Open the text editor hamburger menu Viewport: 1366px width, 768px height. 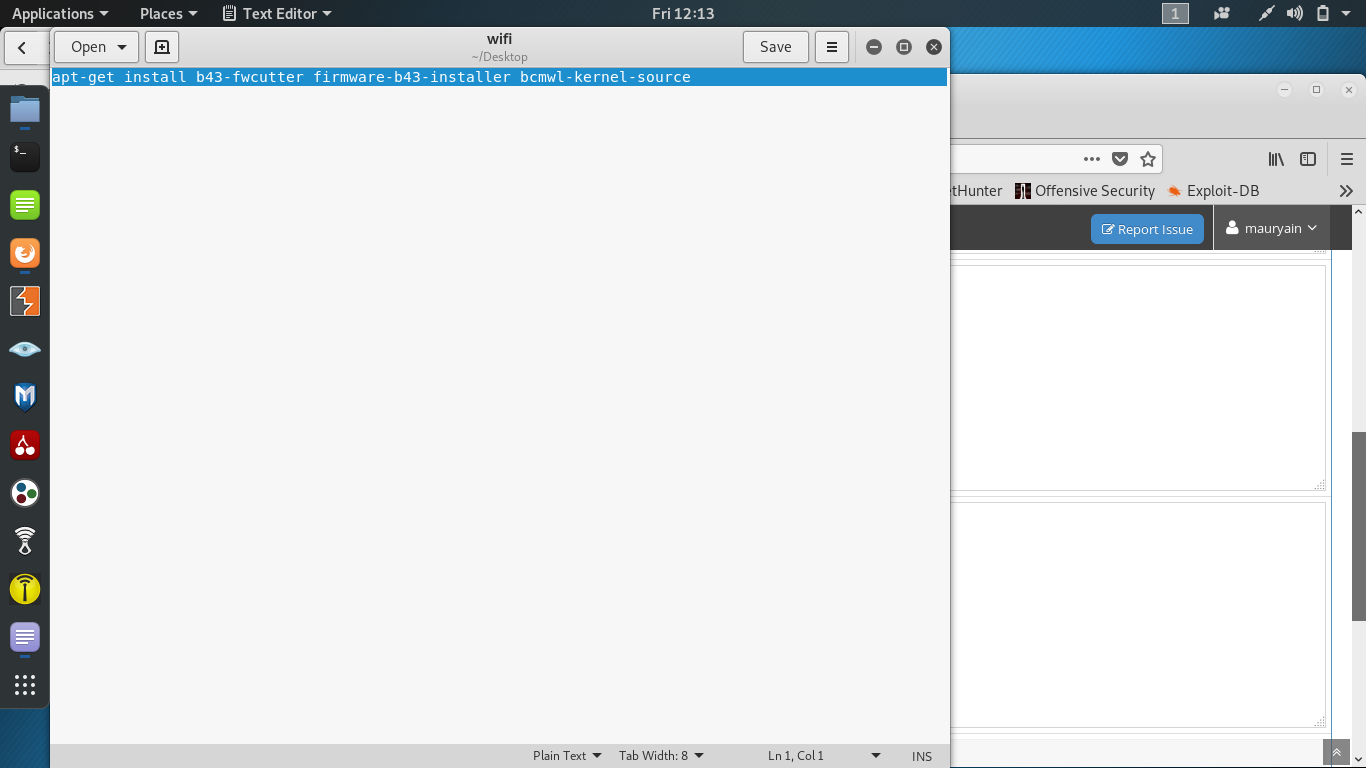[x=831, y=47]
